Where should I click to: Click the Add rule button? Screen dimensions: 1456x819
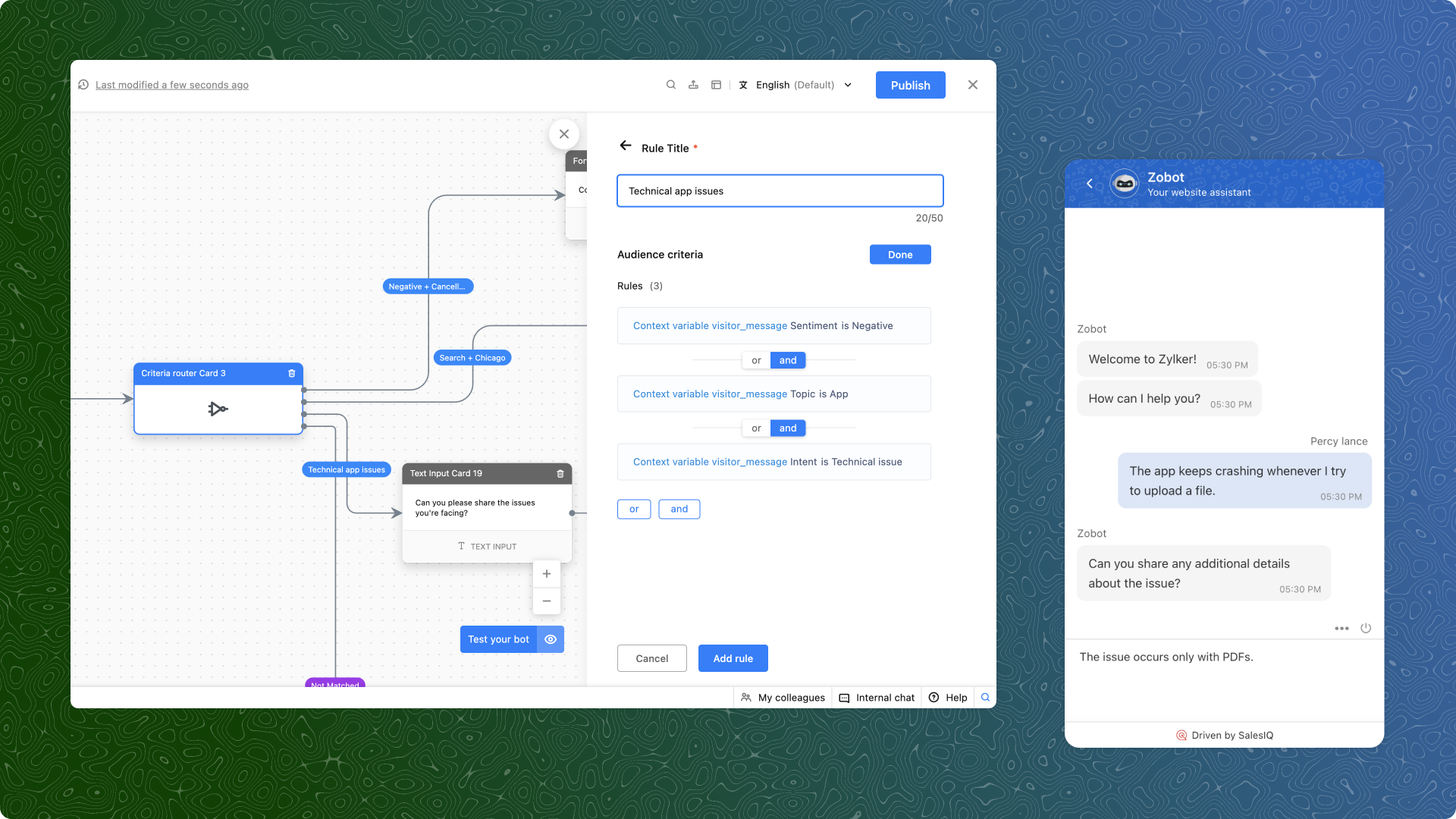tap(733, 658)
